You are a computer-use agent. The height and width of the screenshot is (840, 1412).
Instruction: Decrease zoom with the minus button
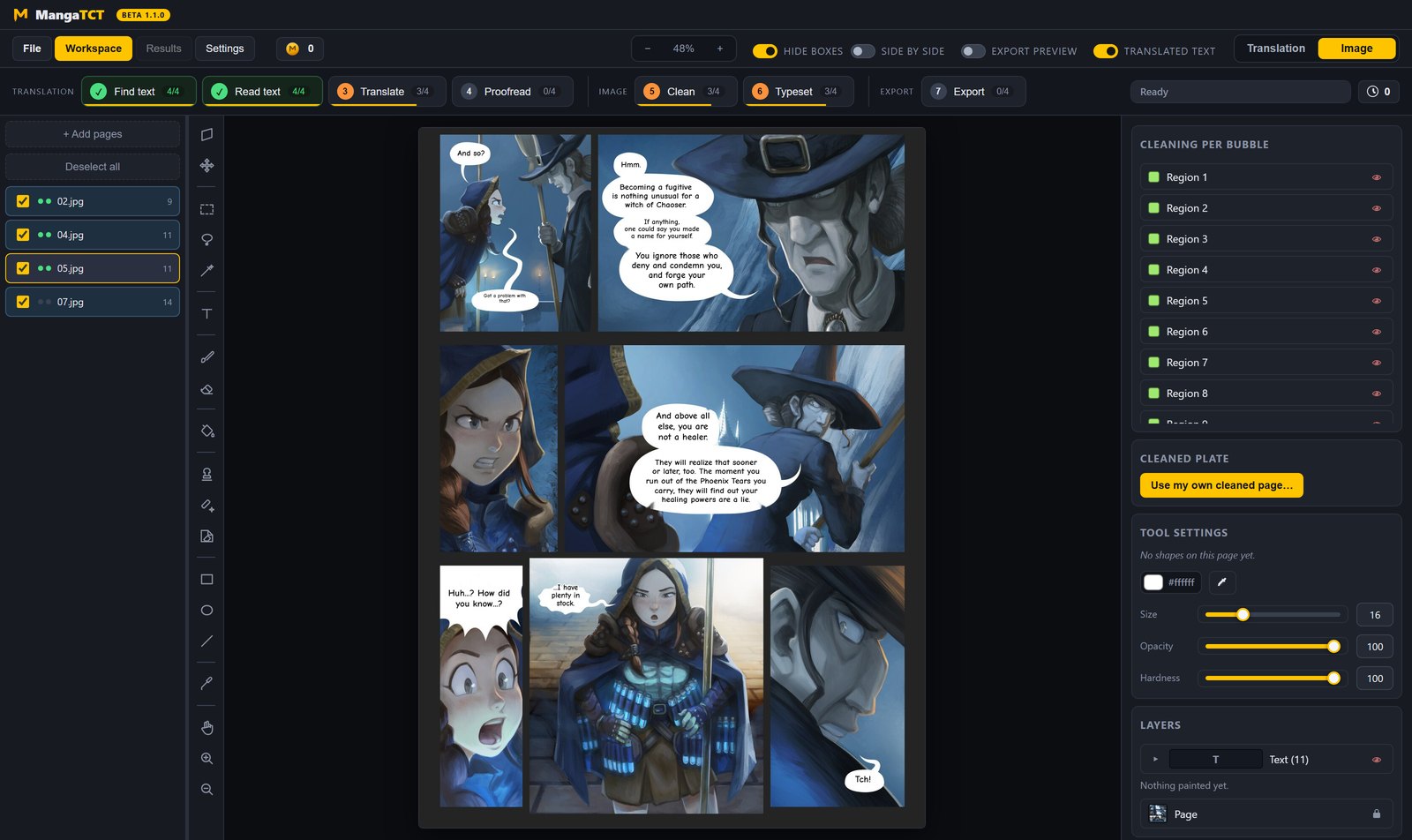pos(648,49)
